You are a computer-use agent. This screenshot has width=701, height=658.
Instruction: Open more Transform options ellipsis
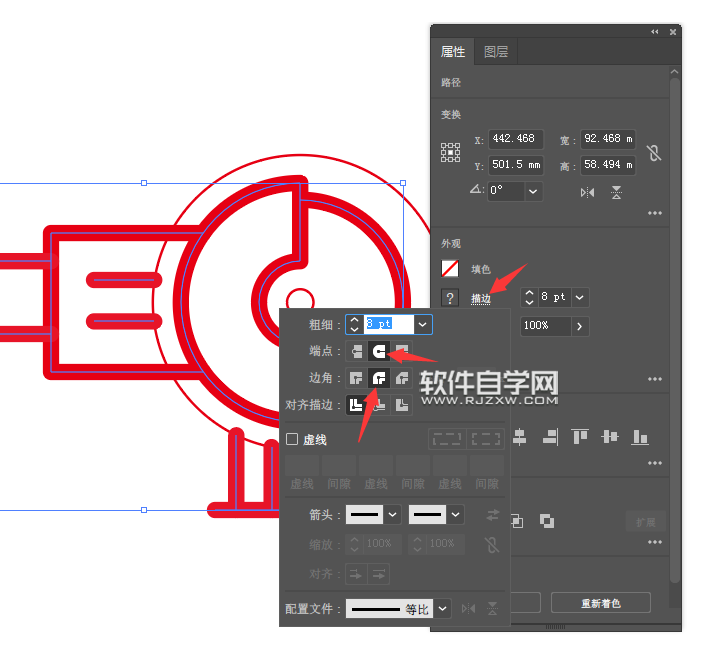[655, 213]
